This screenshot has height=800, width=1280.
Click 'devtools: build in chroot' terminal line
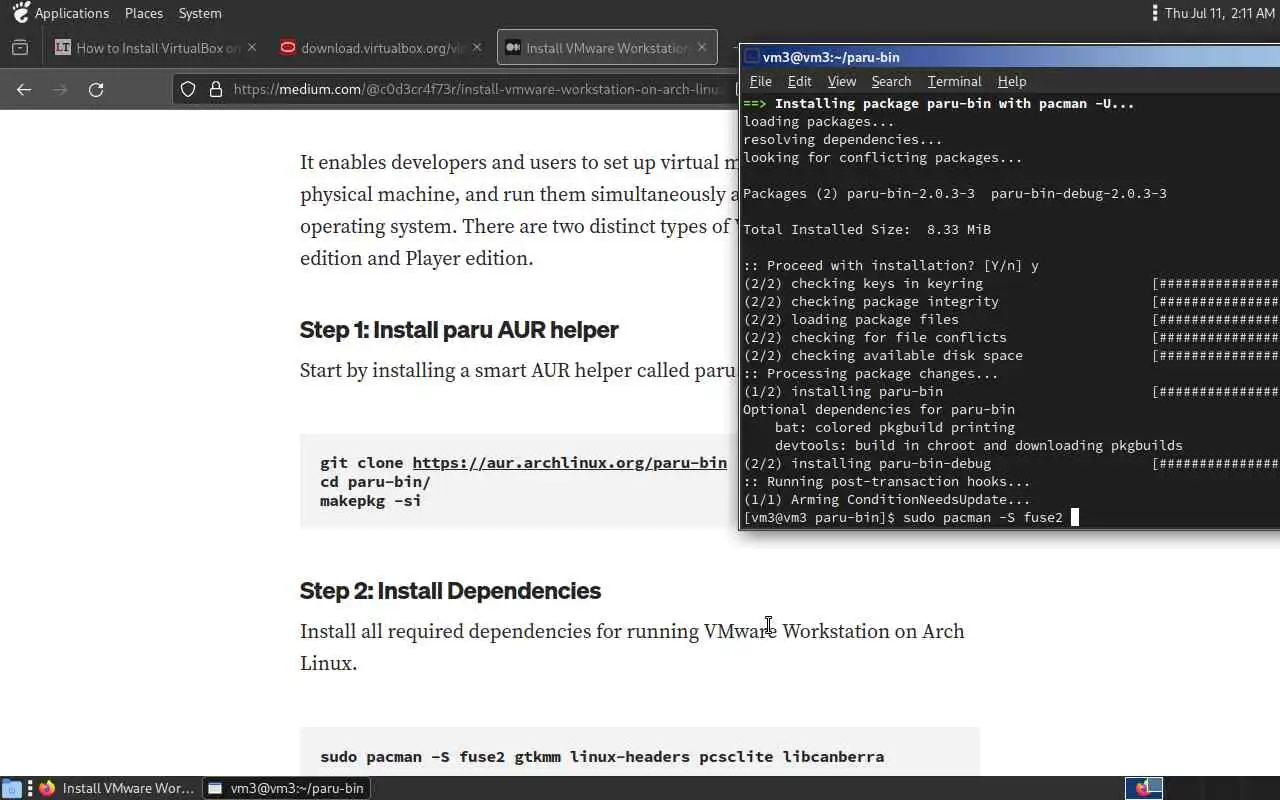(979, 445)
